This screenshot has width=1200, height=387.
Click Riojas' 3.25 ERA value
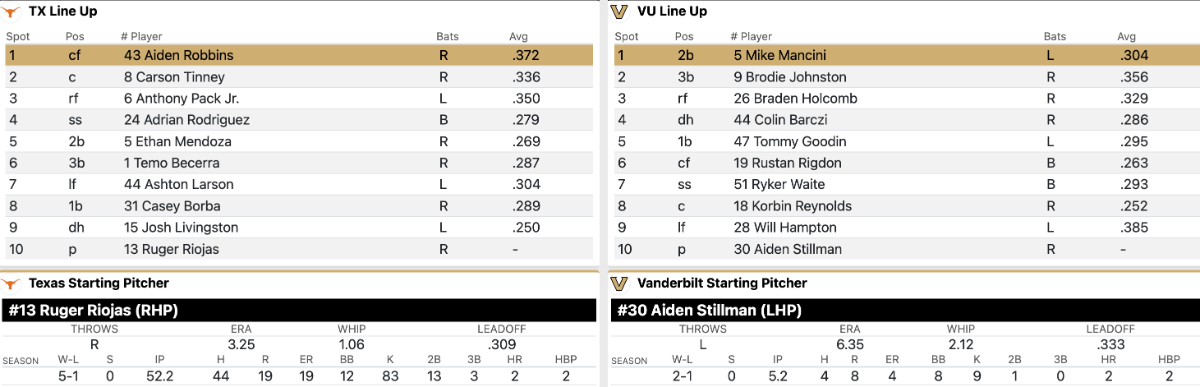(x=241, y=344)
